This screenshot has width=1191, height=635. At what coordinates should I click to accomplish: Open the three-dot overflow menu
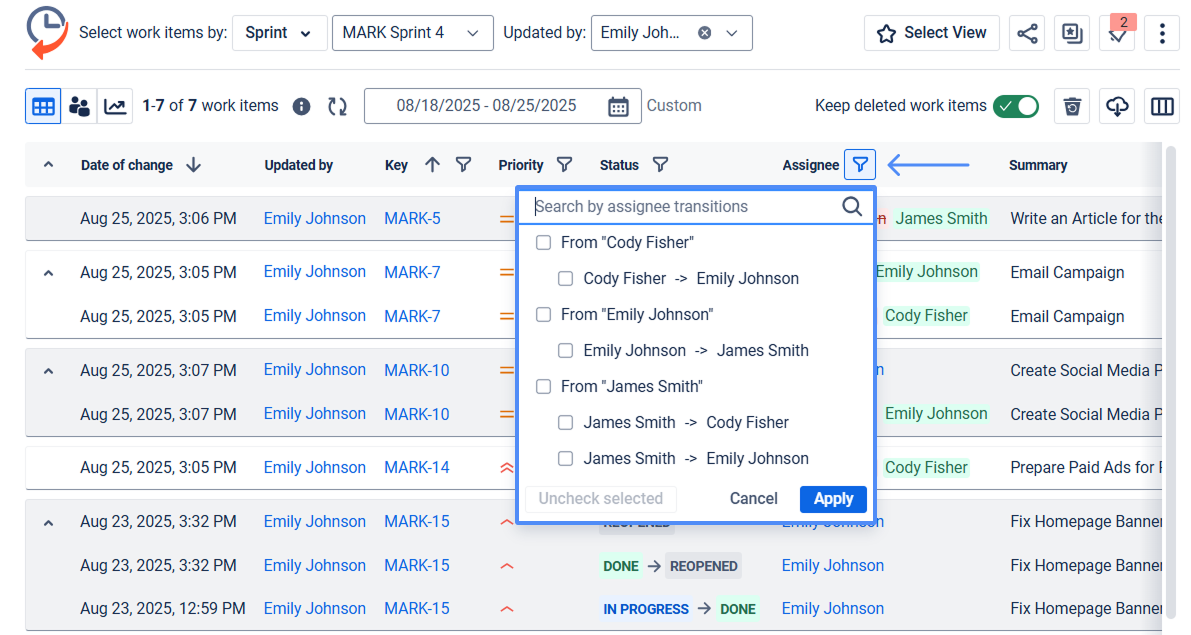(x=1162, y=32)
